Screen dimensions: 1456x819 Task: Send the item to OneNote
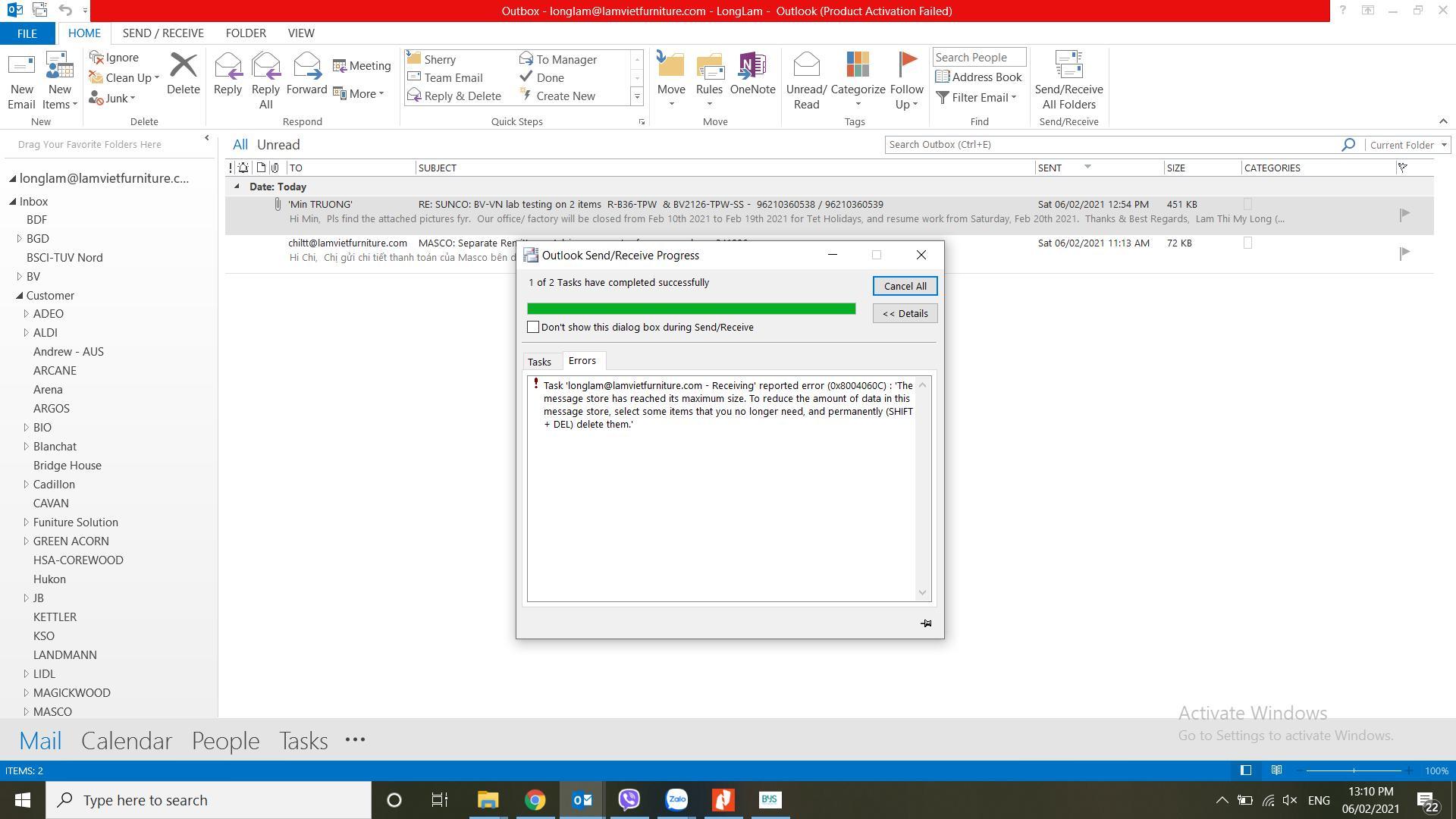click(x=752, y=74)
